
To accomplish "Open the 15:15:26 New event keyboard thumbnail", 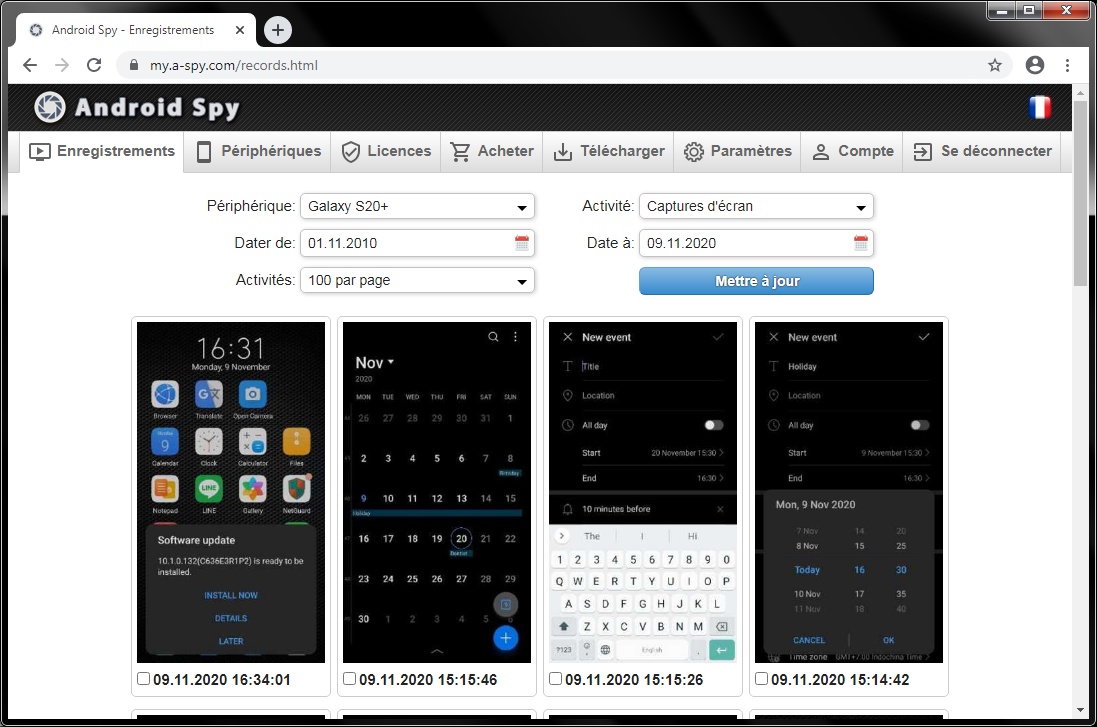I will [643, 492].
